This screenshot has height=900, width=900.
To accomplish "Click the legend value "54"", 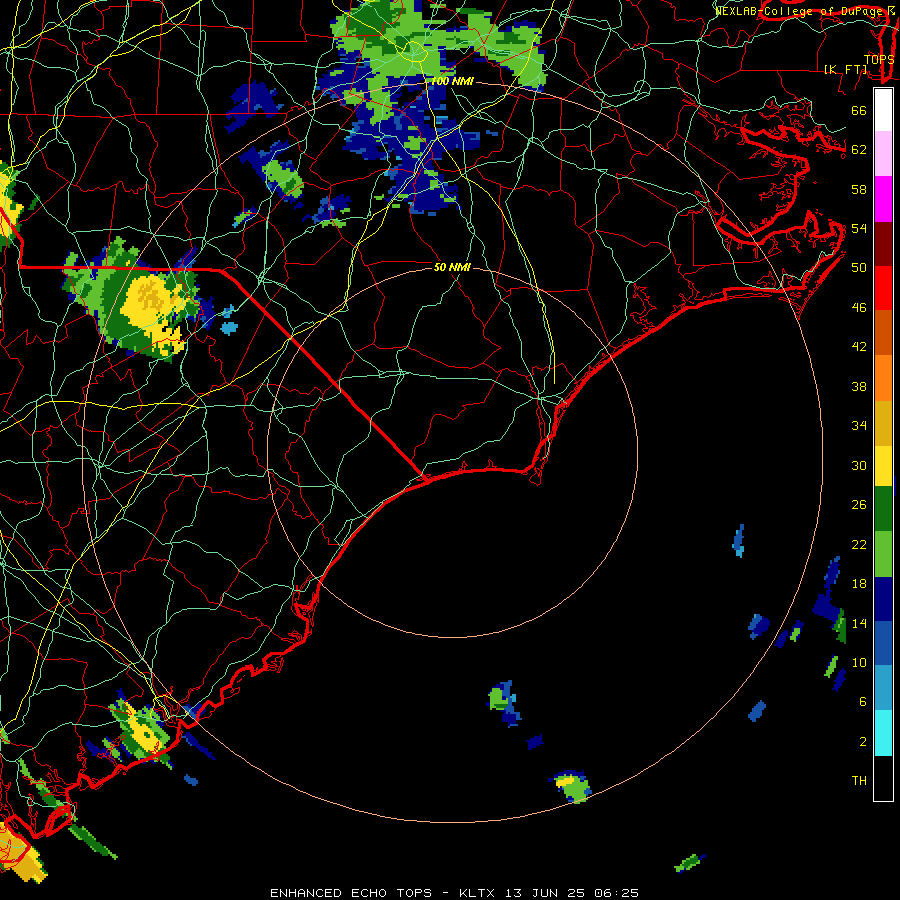I will (859, 228).
